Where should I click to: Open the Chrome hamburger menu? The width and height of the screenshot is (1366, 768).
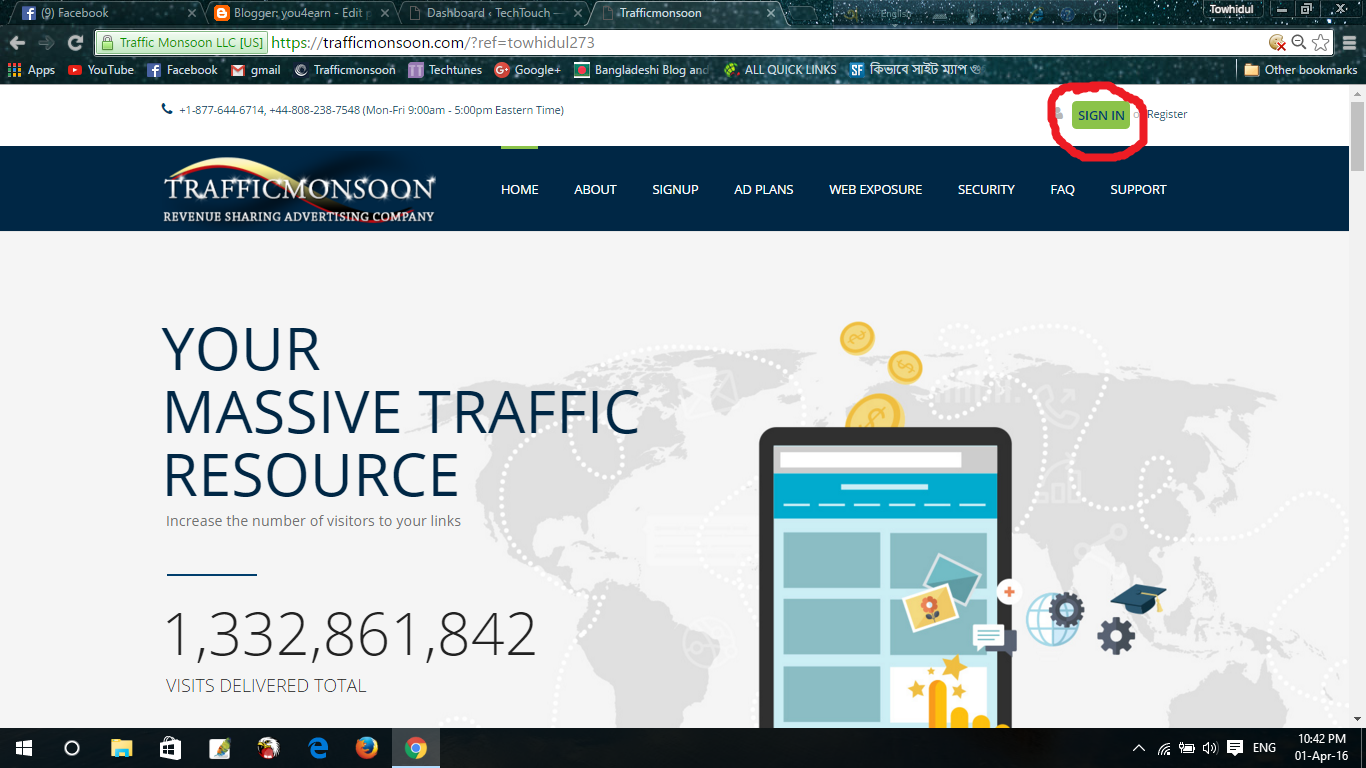tap(1349, 43)
